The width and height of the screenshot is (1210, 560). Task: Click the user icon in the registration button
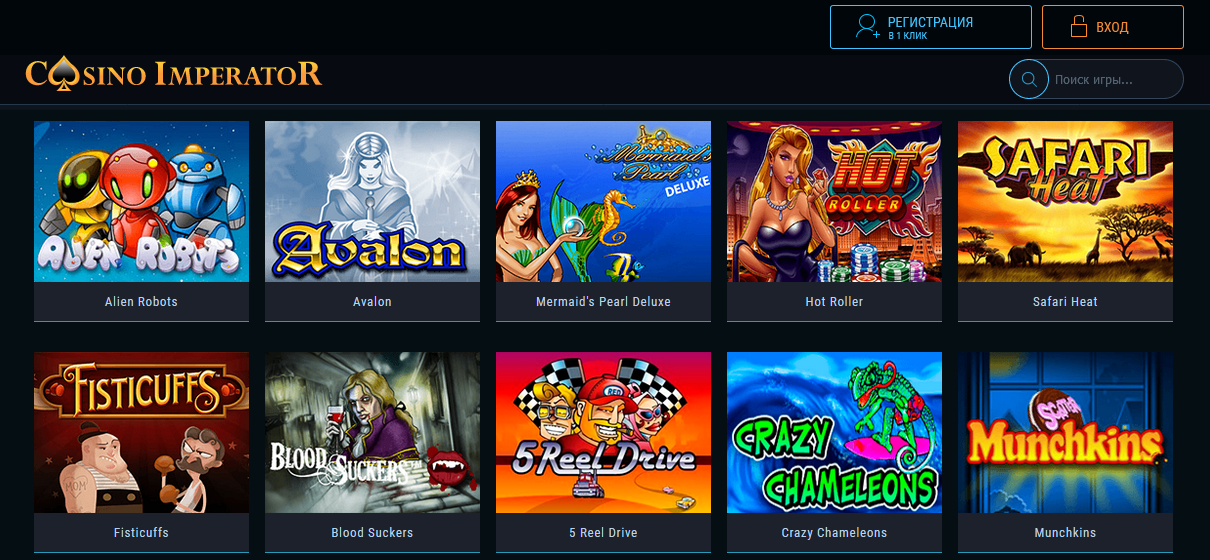[867, 27]
